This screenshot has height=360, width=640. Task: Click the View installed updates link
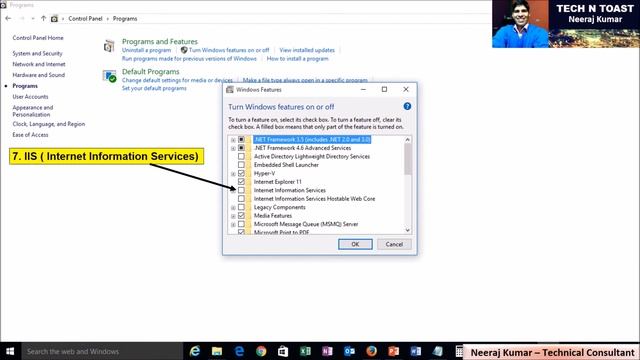pyautogui.click(x=307, y=50)
